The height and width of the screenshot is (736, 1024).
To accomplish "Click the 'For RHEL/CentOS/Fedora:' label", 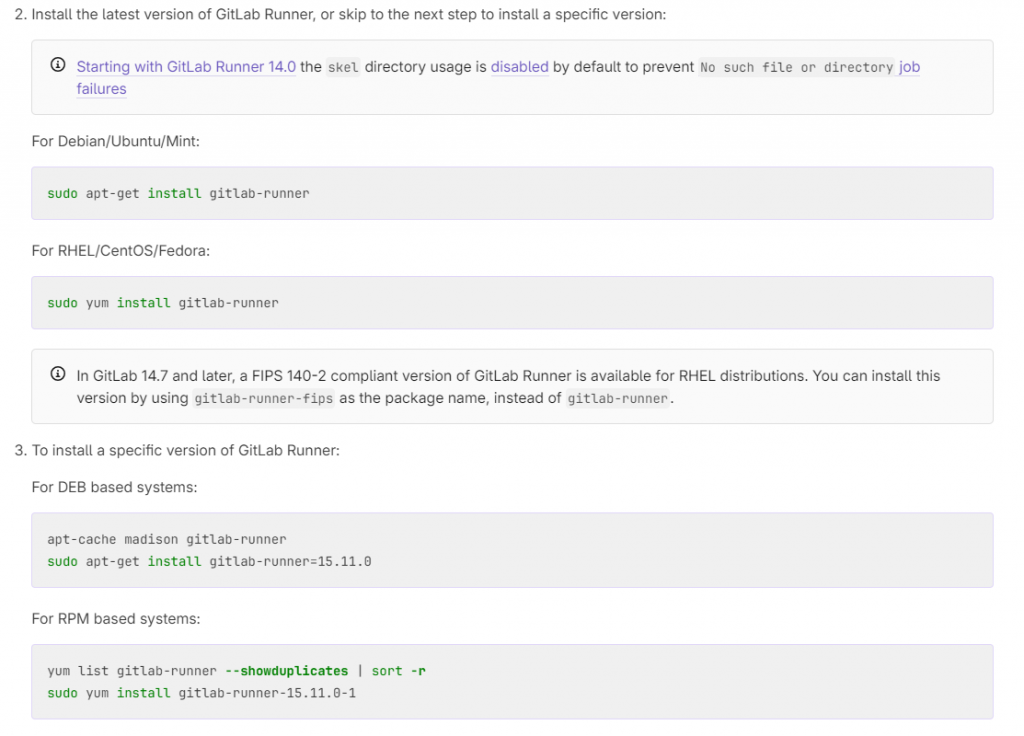I will tap(121, 250).
